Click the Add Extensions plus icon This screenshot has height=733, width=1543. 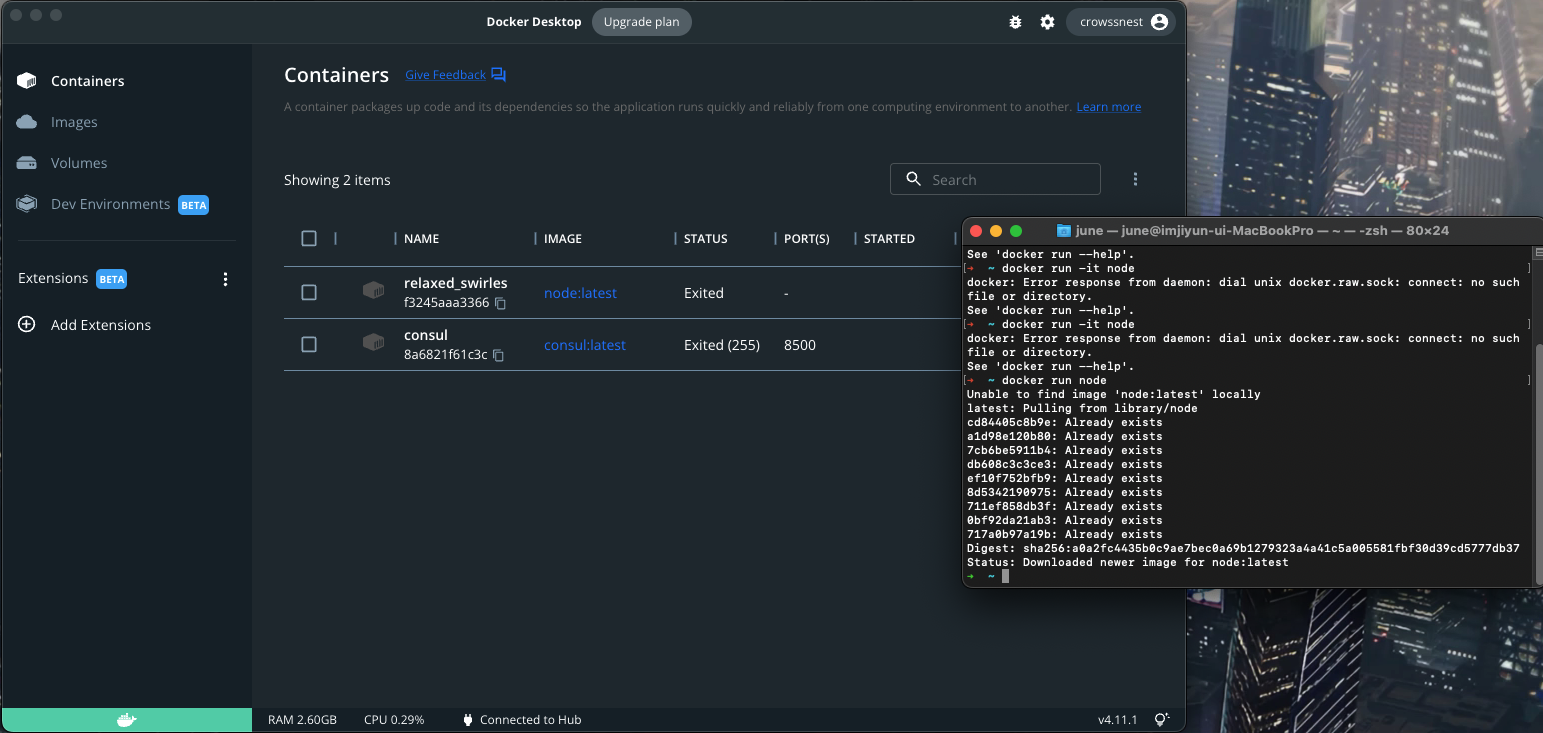point(27,325)
